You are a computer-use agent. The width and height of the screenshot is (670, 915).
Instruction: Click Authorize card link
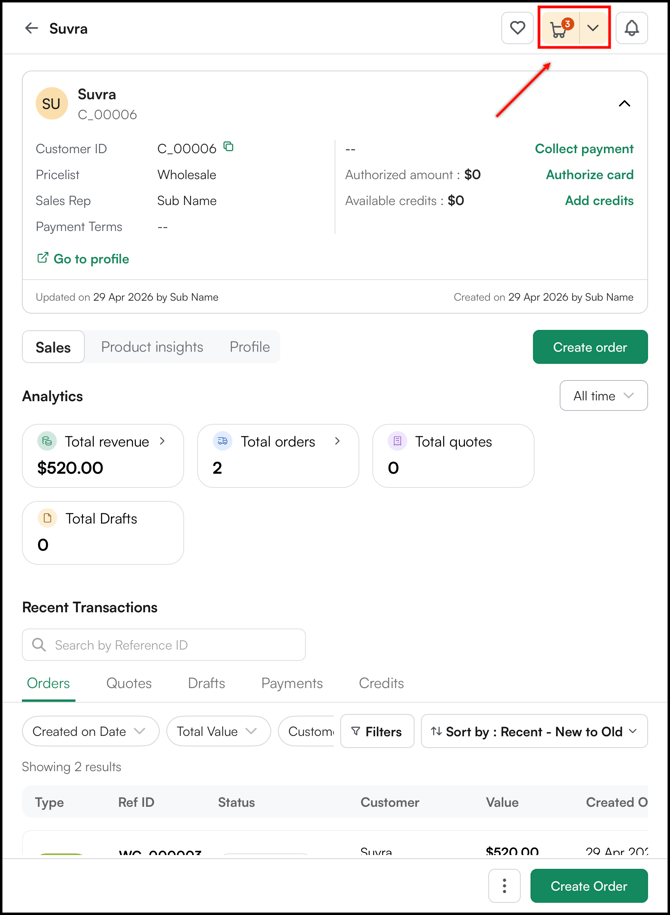pyautogui.click(x=589, y=174)
